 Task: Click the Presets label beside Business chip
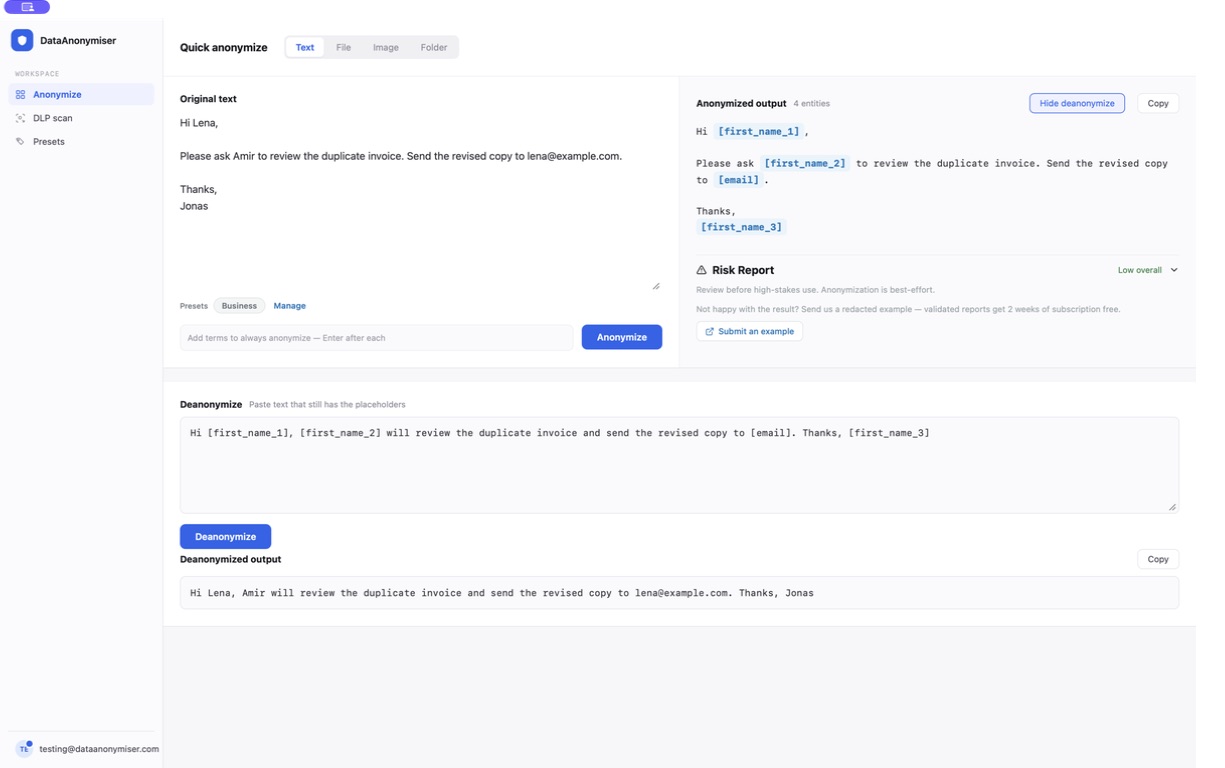coord(194,306)
